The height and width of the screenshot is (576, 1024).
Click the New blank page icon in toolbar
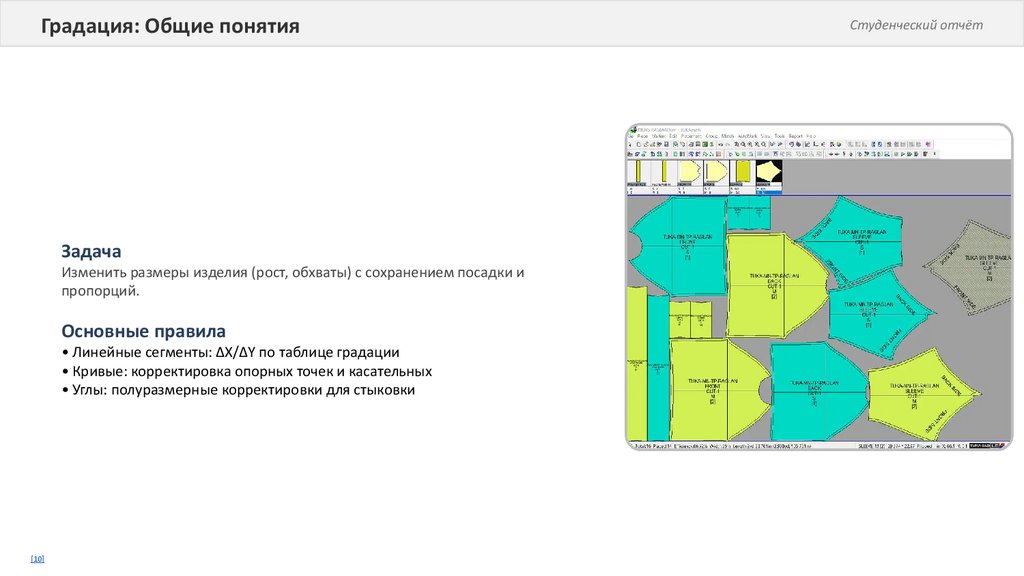click(x=639, y=144)
